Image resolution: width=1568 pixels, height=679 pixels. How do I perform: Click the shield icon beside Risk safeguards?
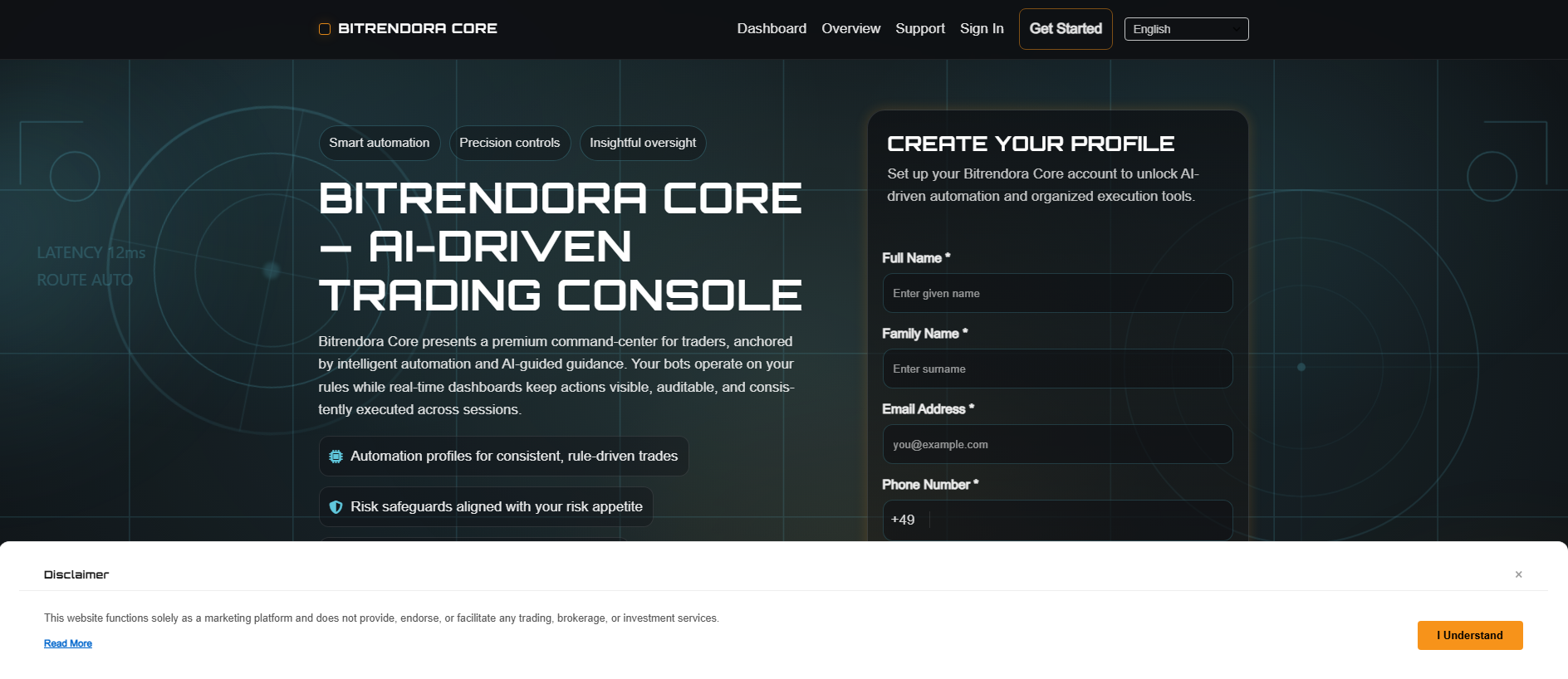tap(336, 507)
